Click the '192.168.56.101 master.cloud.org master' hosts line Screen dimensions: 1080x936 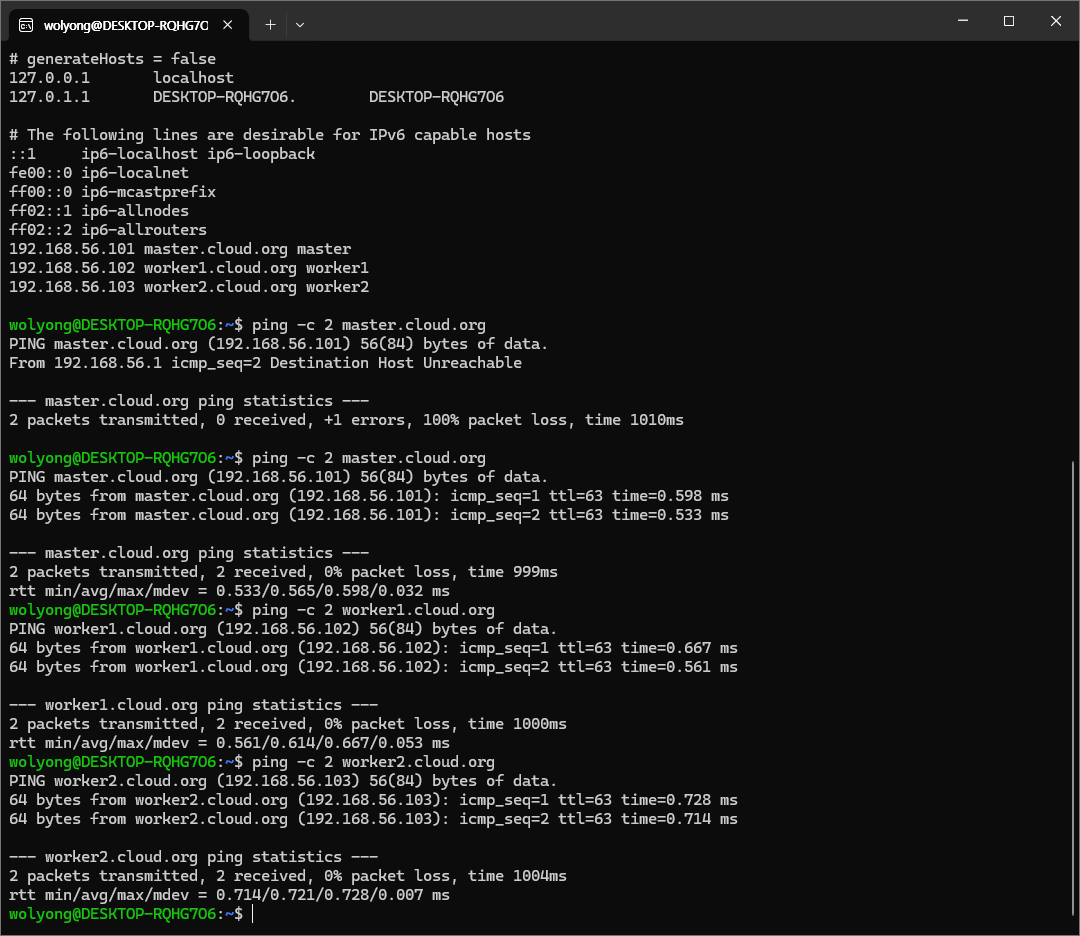click(180, 249)
